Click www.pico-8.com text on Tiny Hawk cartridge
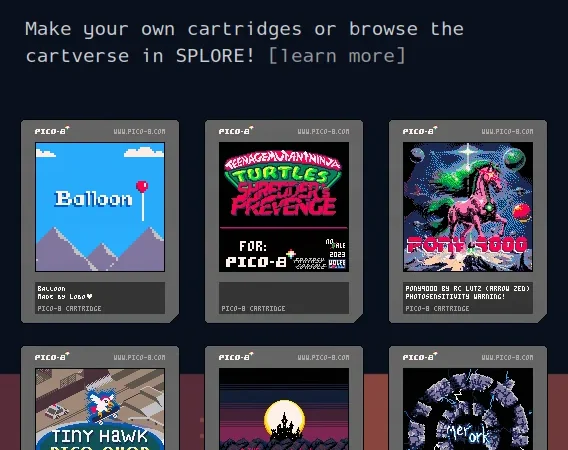Screen dimensions: 568x450 pos(139,358)
